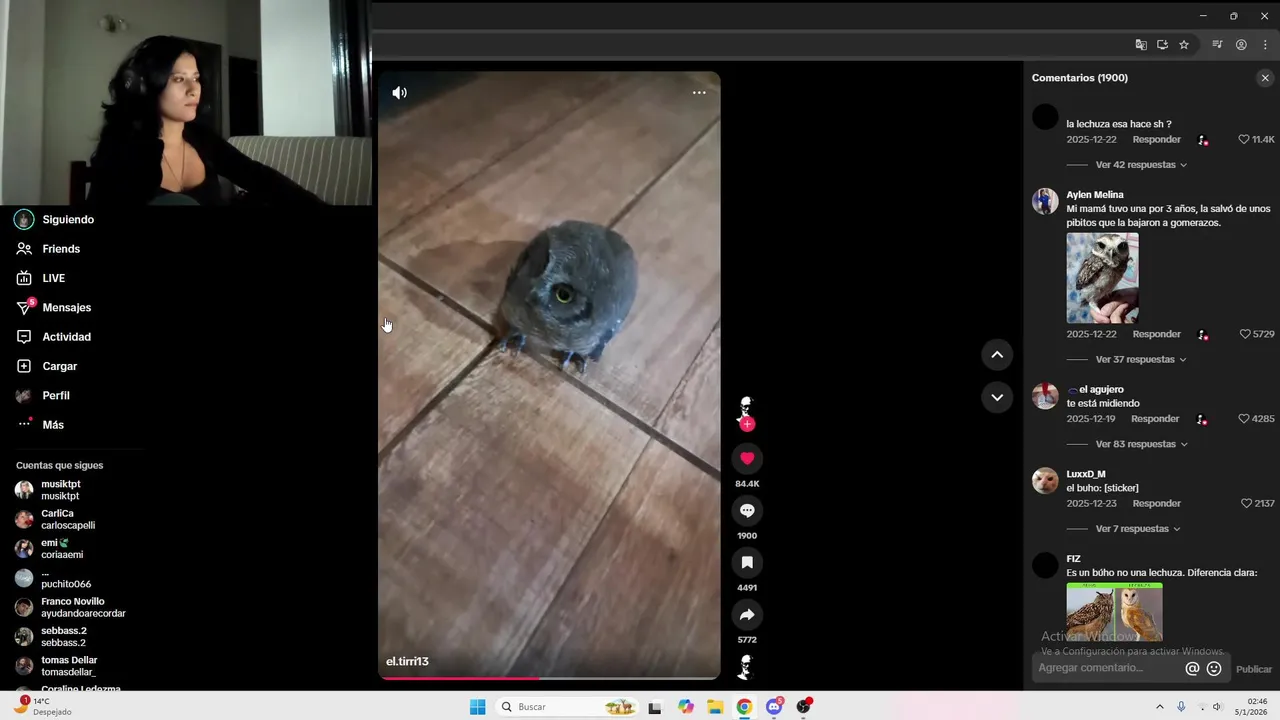Screen dimensions: 1280x720
Task: Open followed account coriaaemi
Action: pos(60,548)
